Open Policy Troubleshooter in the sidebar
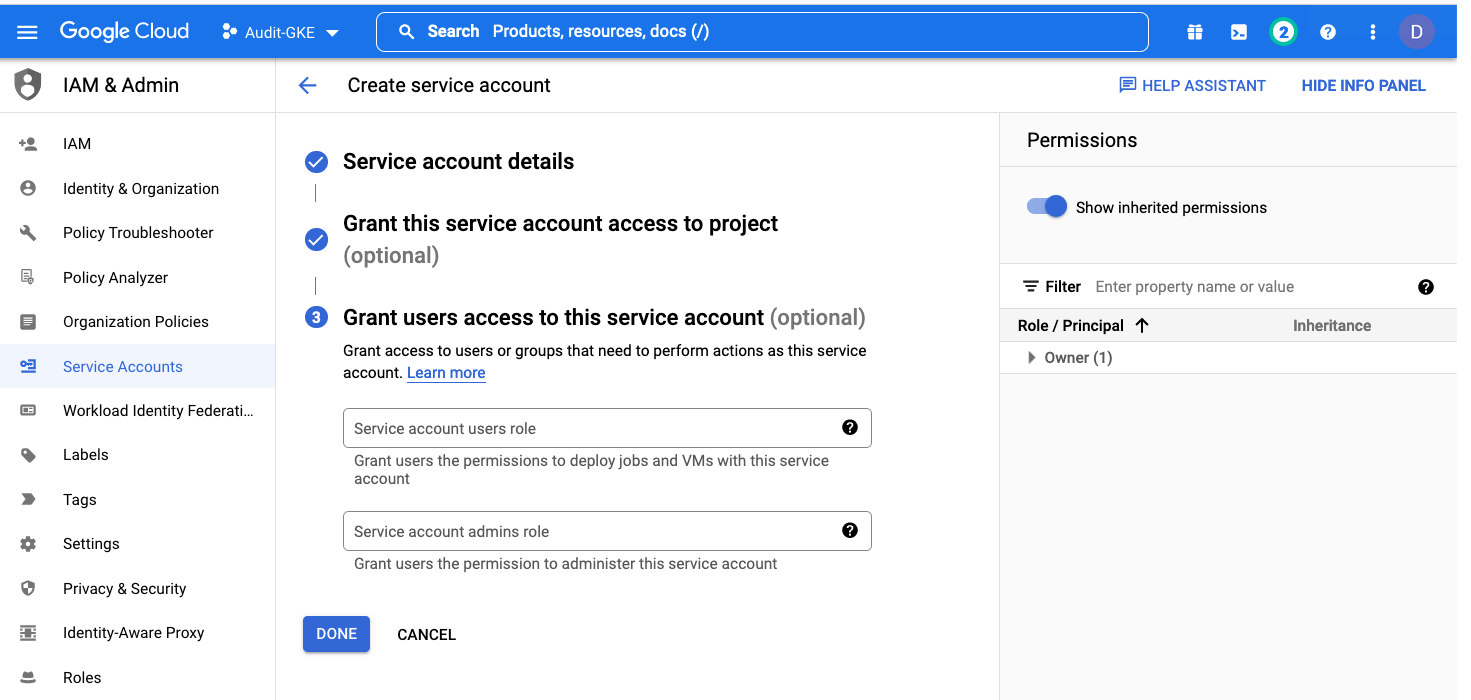The height and width of the screenshot is (700, 1471). click(x=138, y=233)
